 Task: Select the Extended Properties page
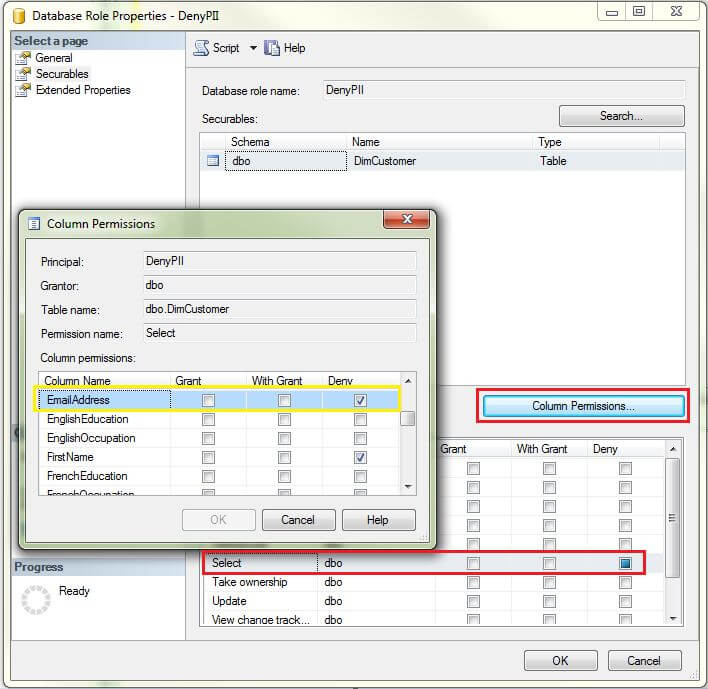click(83, 90)
